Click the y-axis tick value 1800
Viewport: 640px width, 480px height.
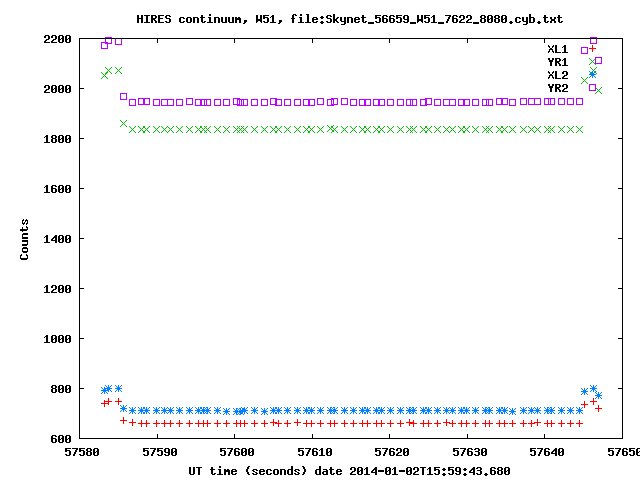point(57,139)
